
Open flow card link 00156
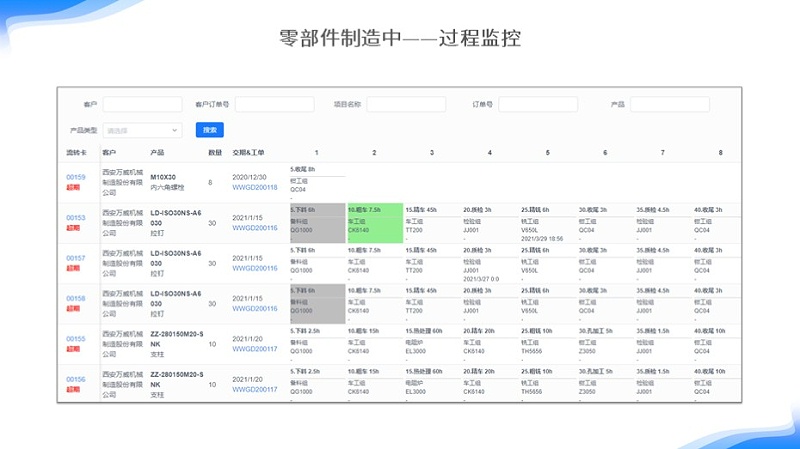coord(76,379)
